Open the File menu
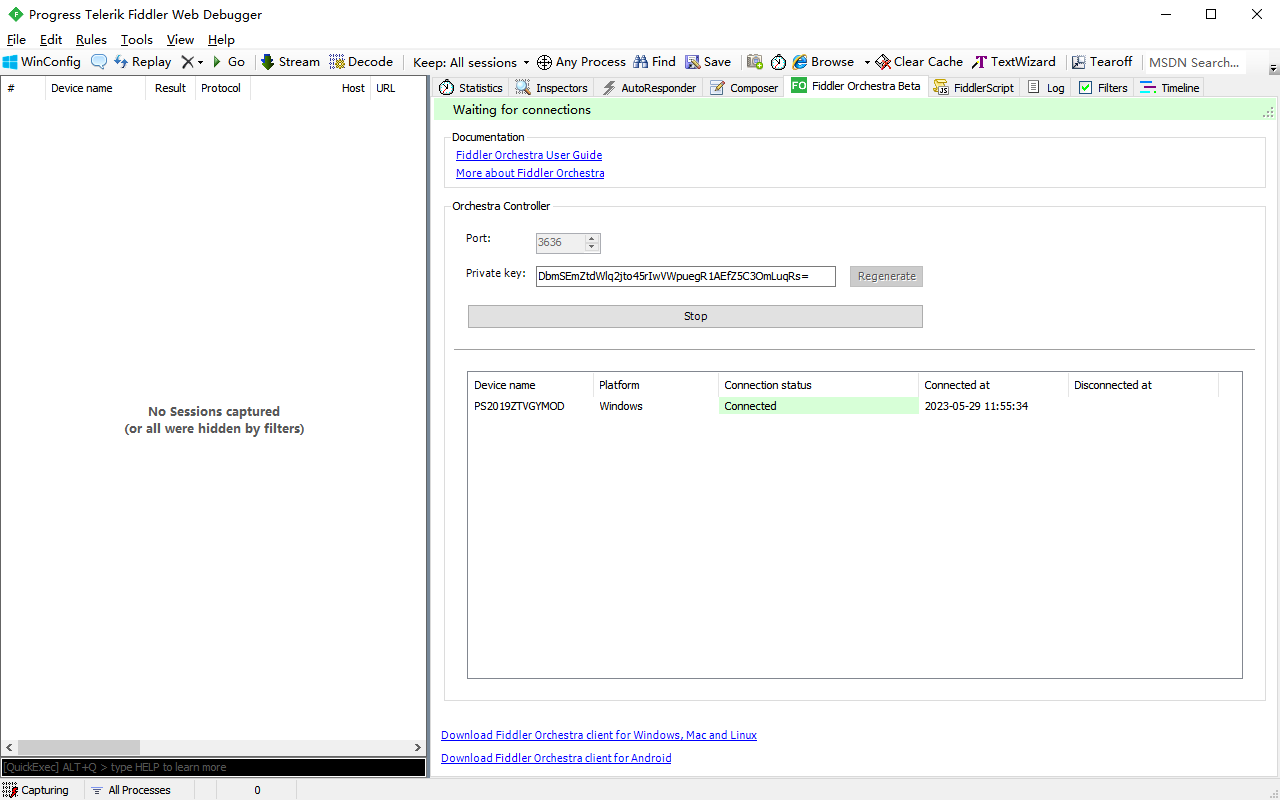This screenshot has width=1280, height=800. click(x=16, y=40)
